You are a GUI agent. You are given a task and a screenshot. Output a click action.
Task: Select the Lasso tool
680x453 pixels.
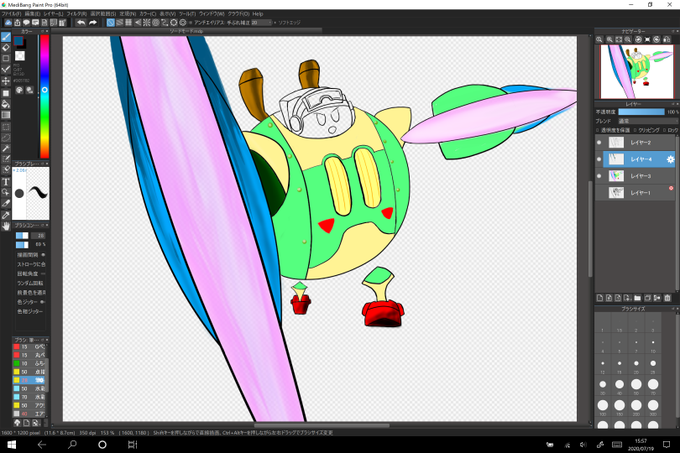pos(6,138)
